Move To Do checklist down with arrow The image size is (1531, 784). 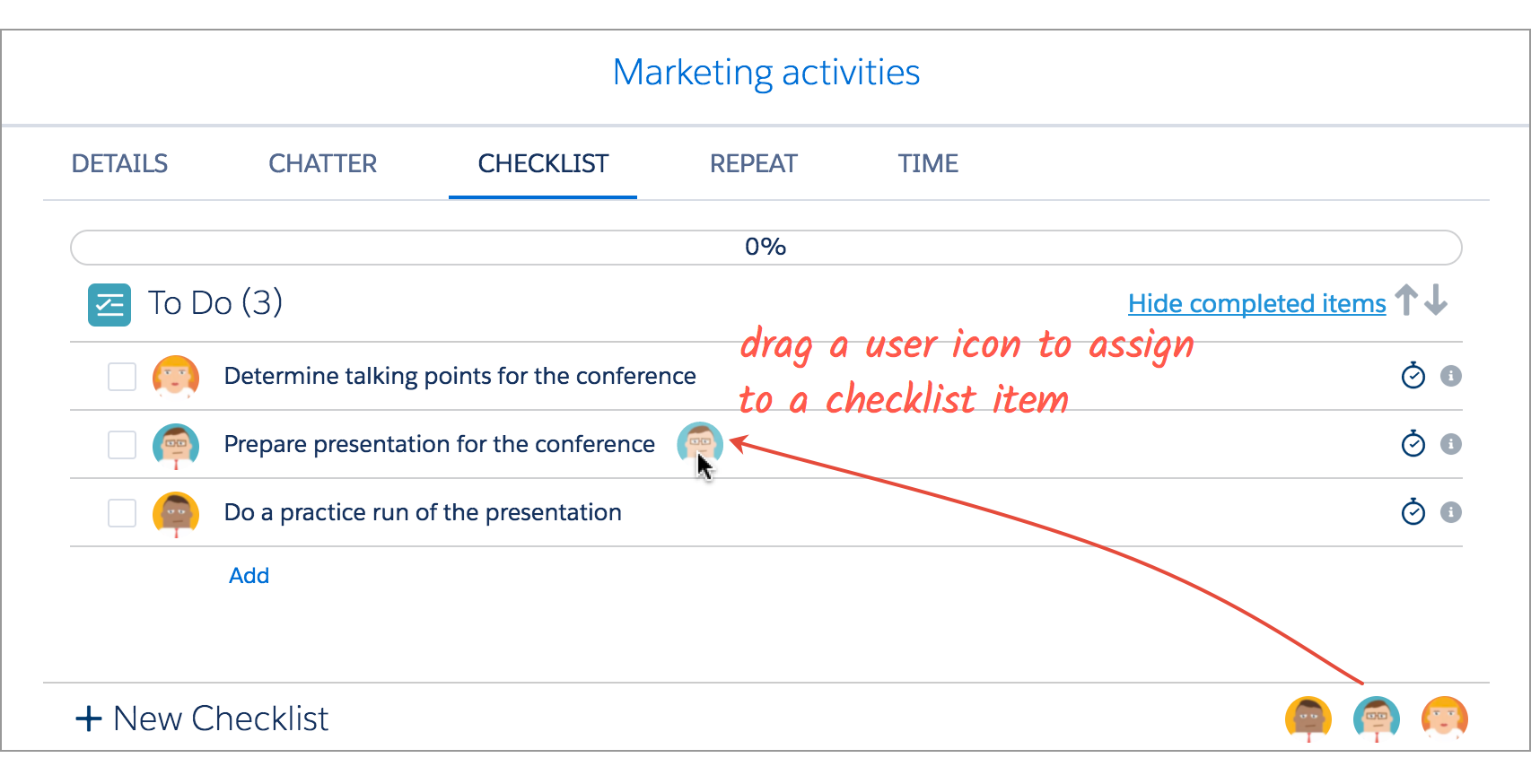(x=1436, y=301)
